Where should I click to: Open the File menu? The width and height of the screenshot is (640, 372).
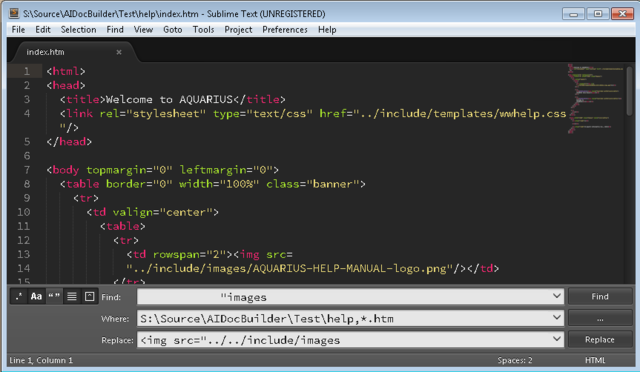pos(18,30)
